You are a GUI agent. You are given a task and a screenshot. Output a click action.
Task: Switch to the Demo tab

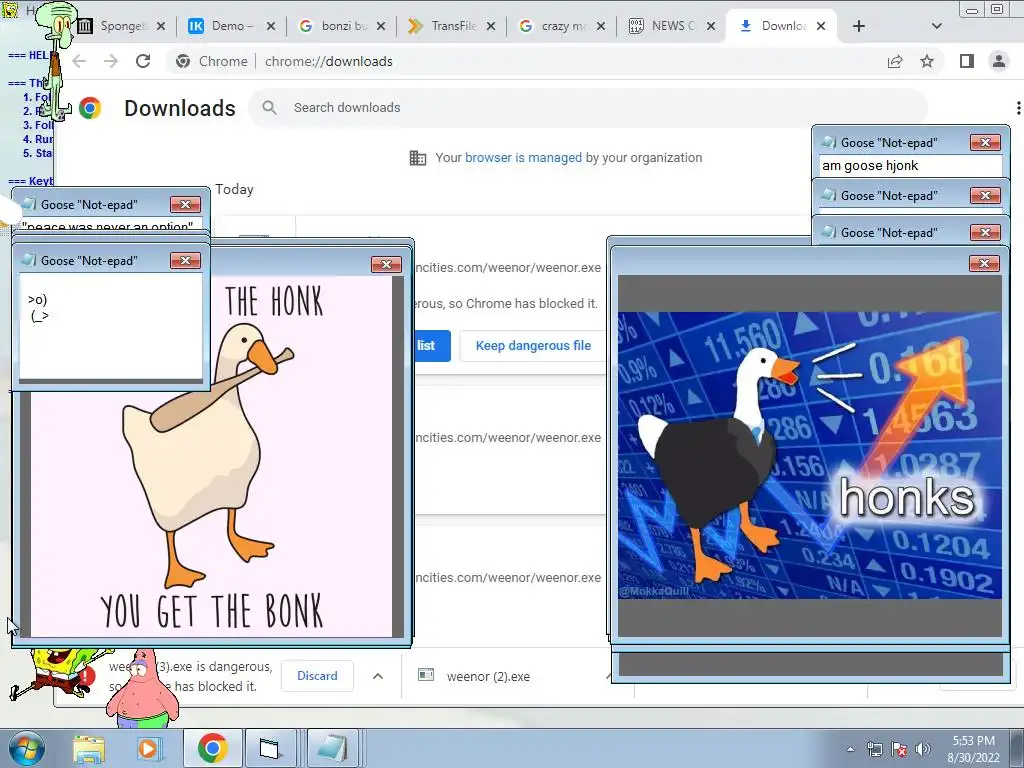(x=232, y=26)
